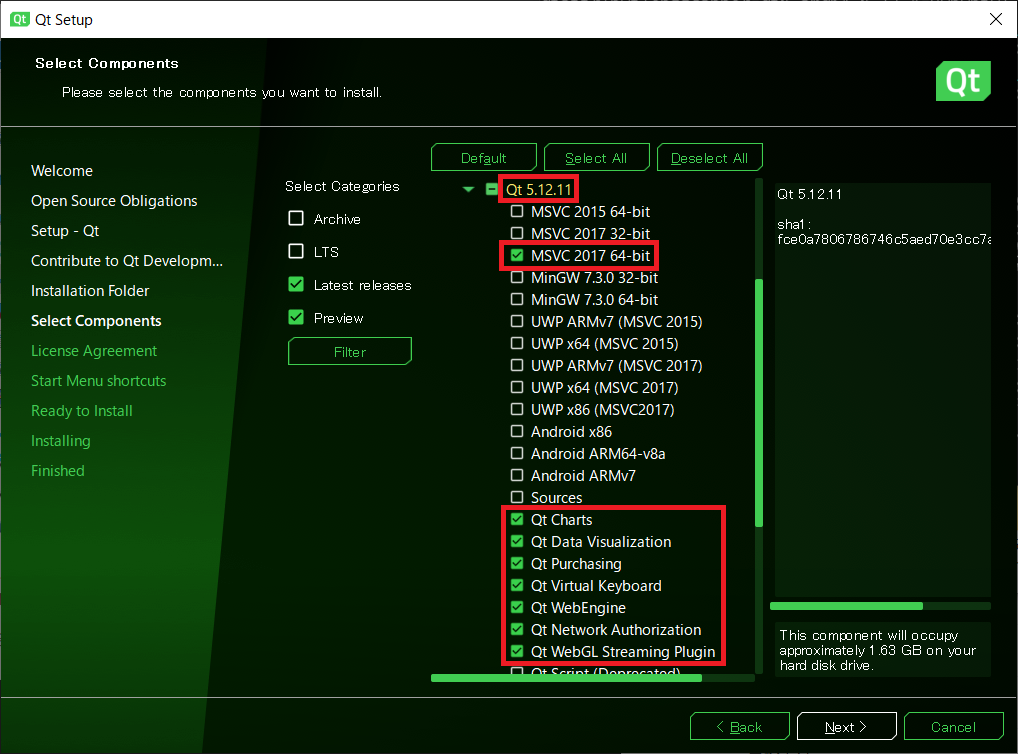
Task: Select Installation Folder step
Action: pos(90,291)
